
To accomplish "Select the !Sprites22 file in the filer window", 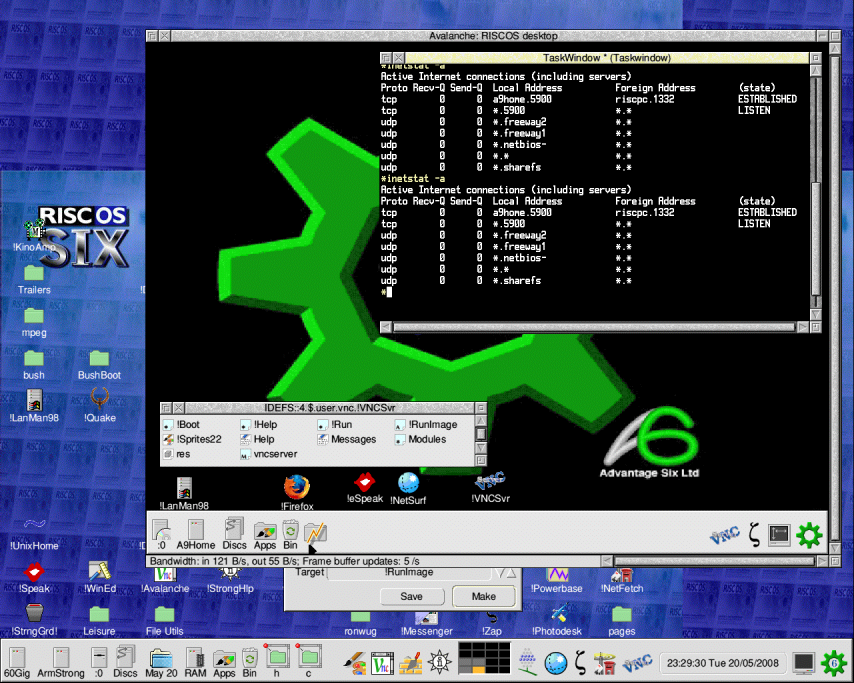I will pyautogui.click(x=192, y=439).
